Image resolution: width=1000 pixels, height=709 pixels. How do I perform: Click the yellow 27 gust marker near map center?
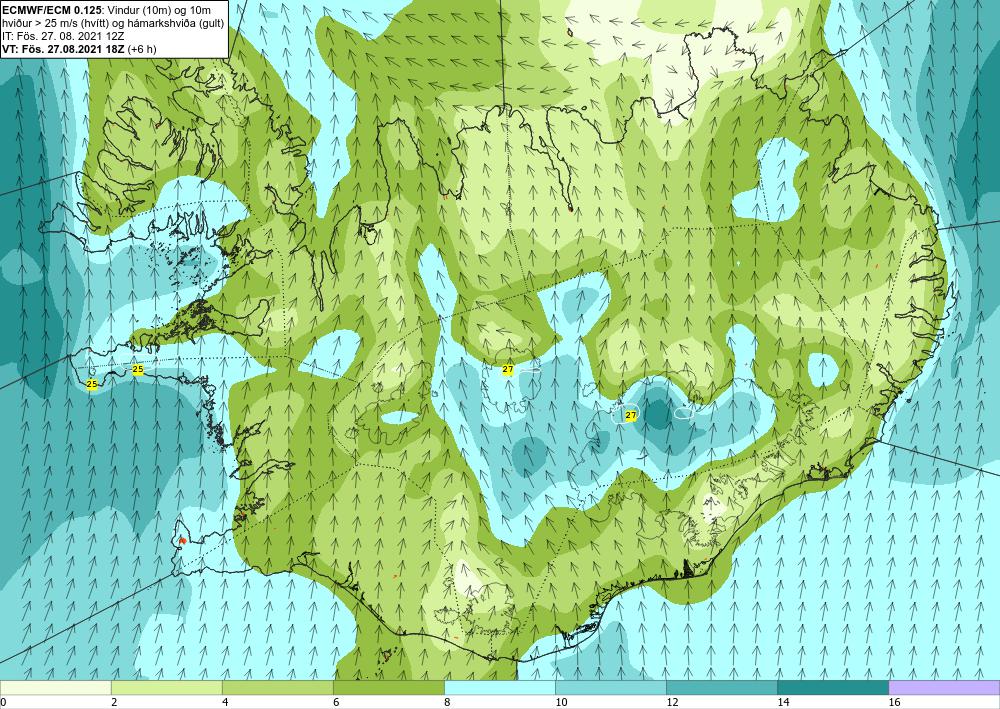pos(508,369)
